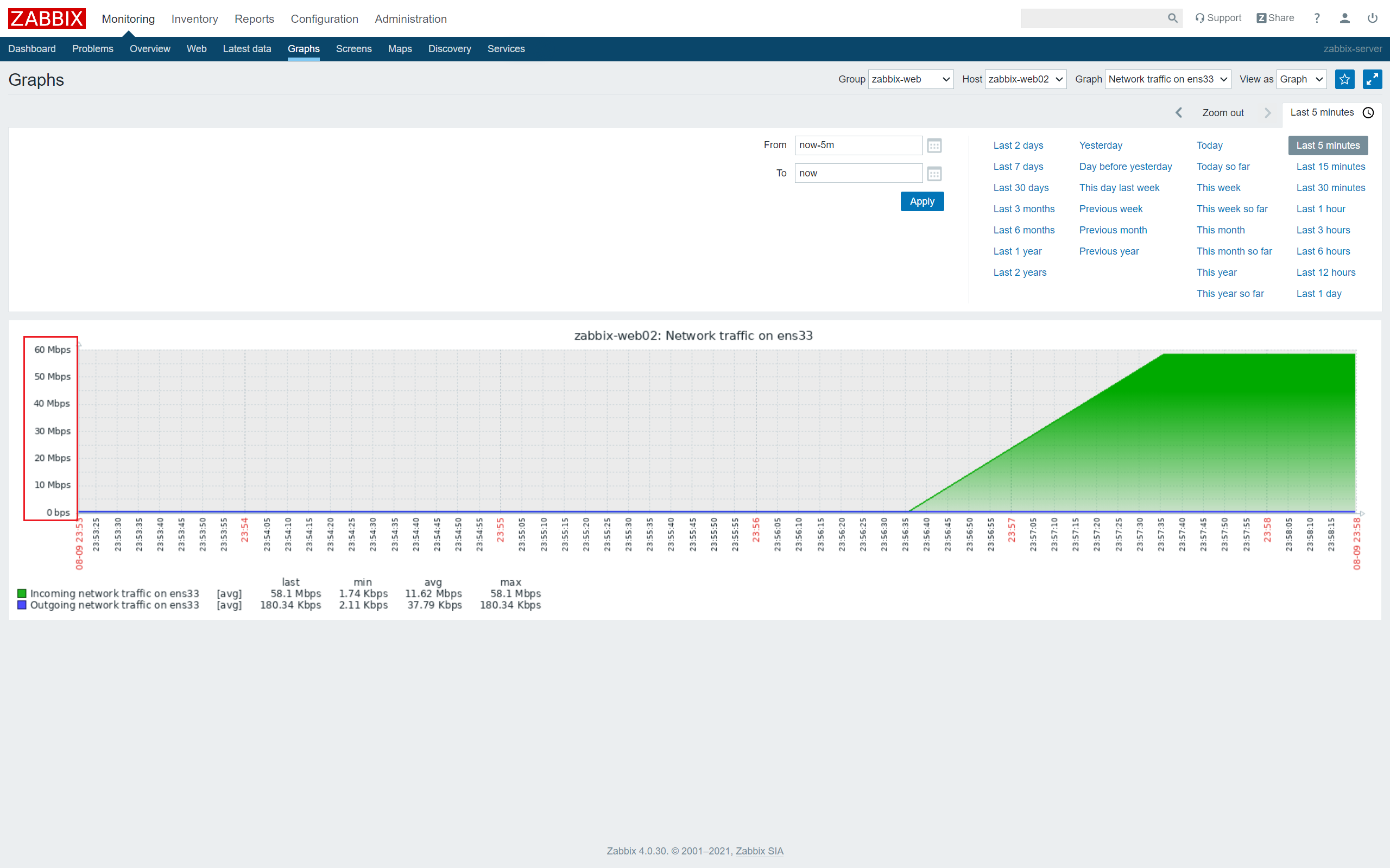Click the From time input field
Image resolution: width=1390 pixels, height=868 pixels.
[x=858, y=145]
